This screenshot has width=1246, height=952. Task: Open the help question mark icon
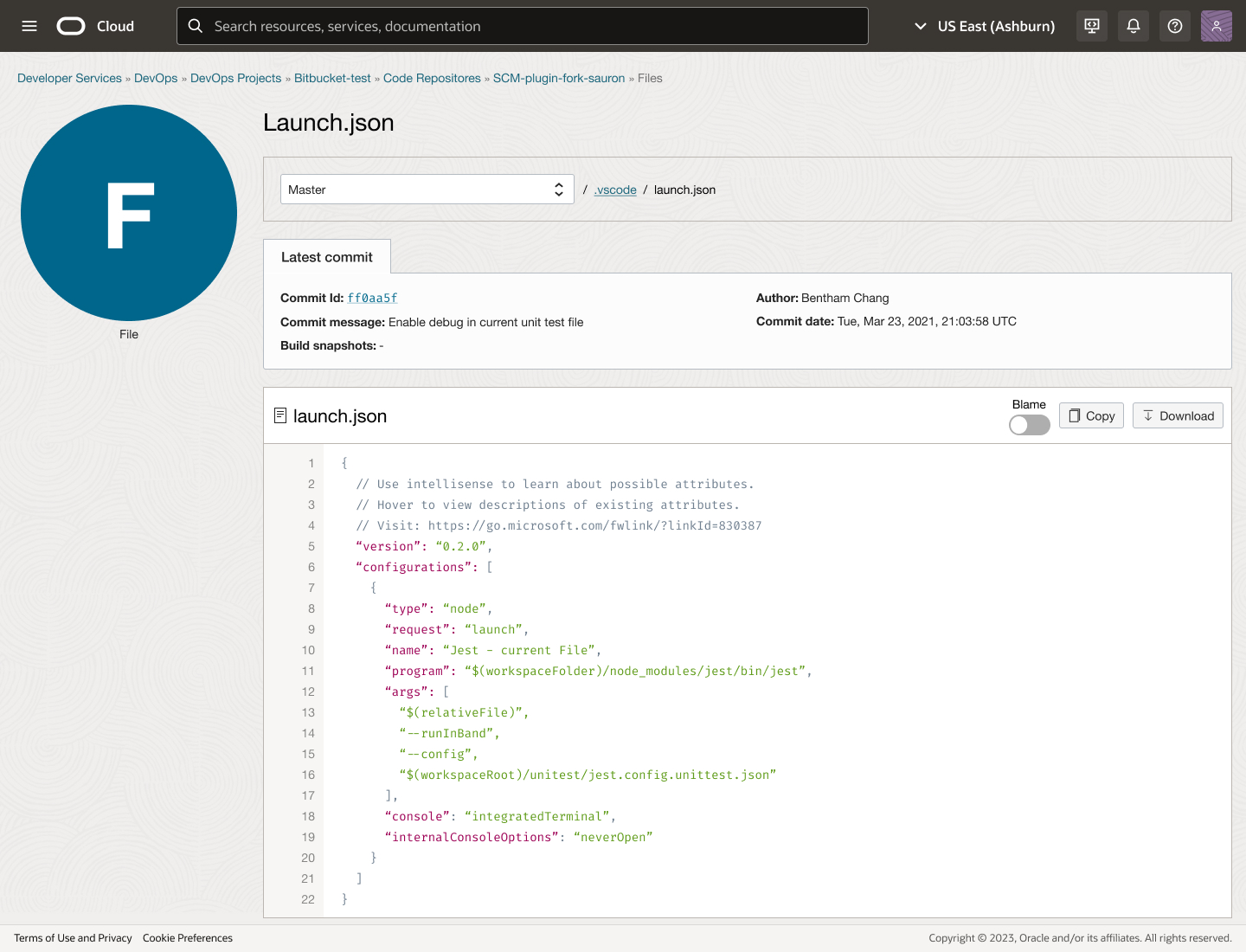[x=1175, y=26]
